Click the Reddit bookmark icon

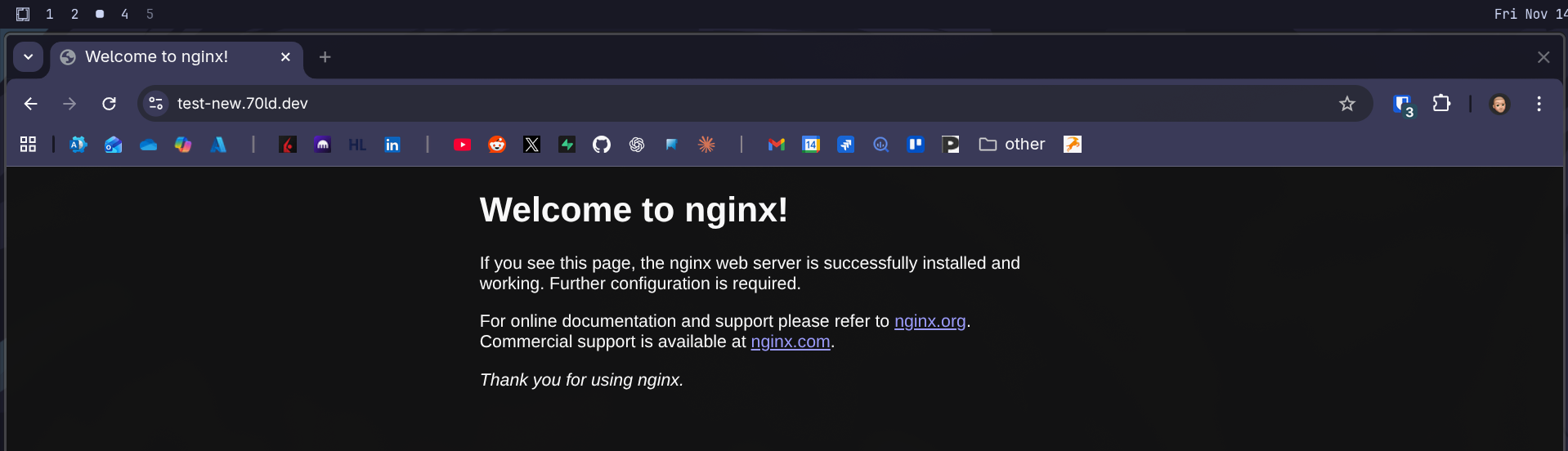coord(497,145)
